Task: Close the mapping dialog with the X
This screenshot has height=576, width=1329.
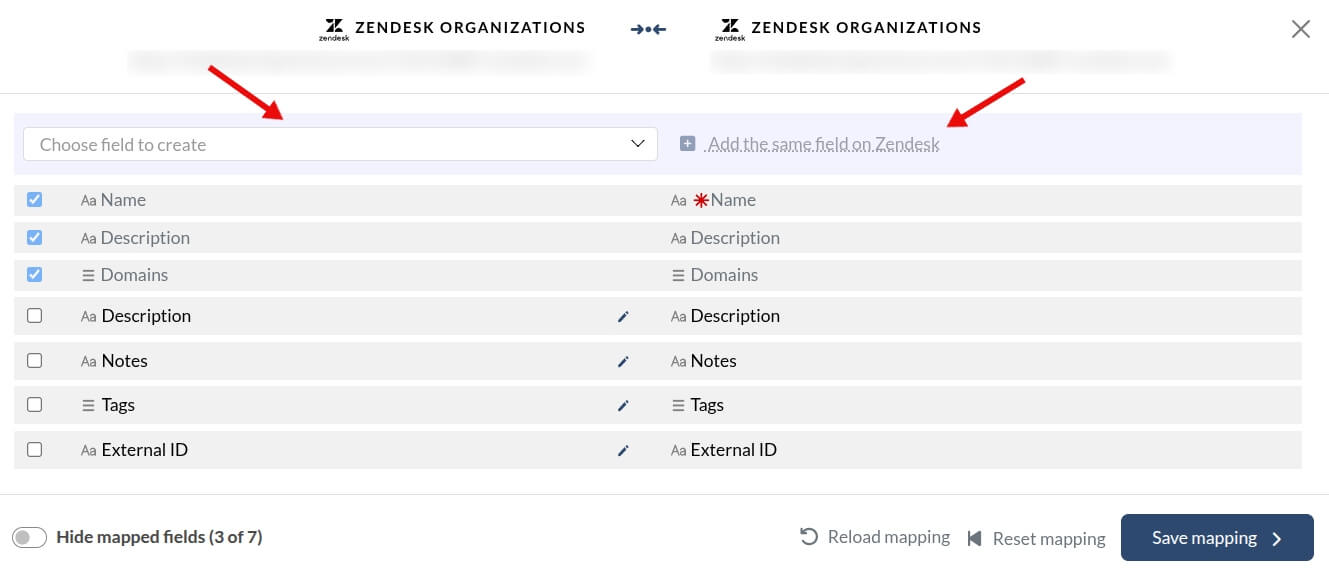Action: [x=1300, y=29]
